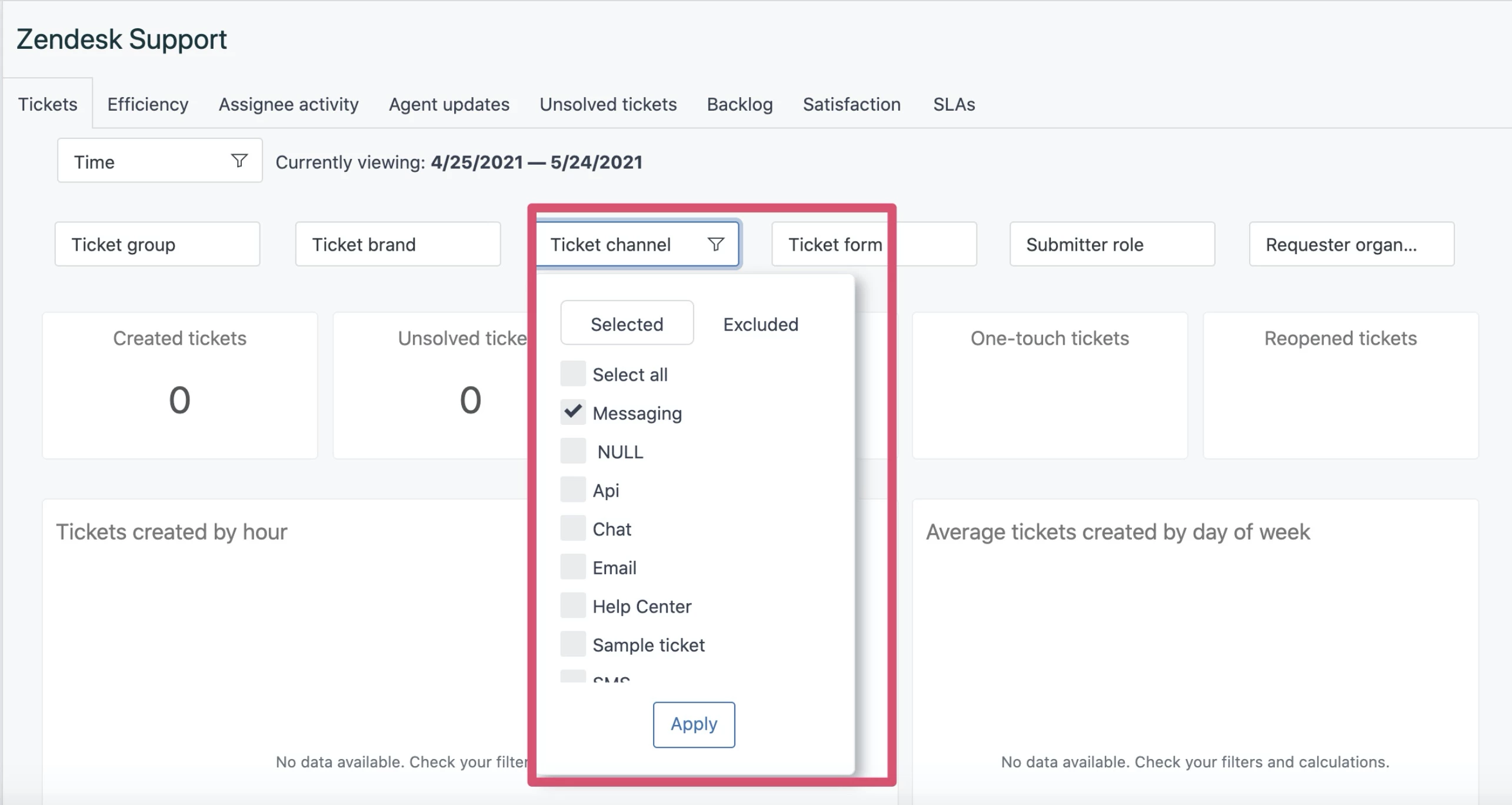The image size is (1512, 805).
Task: Select the Email channel checkbox
Action: (572, 567)
